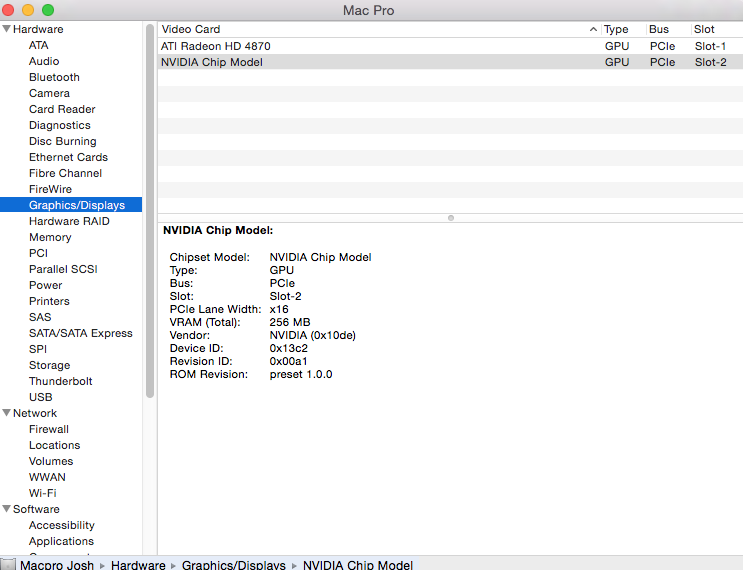Click the Network category label
The width and height of the screenshot is (743, 570).
click(35, 413)
